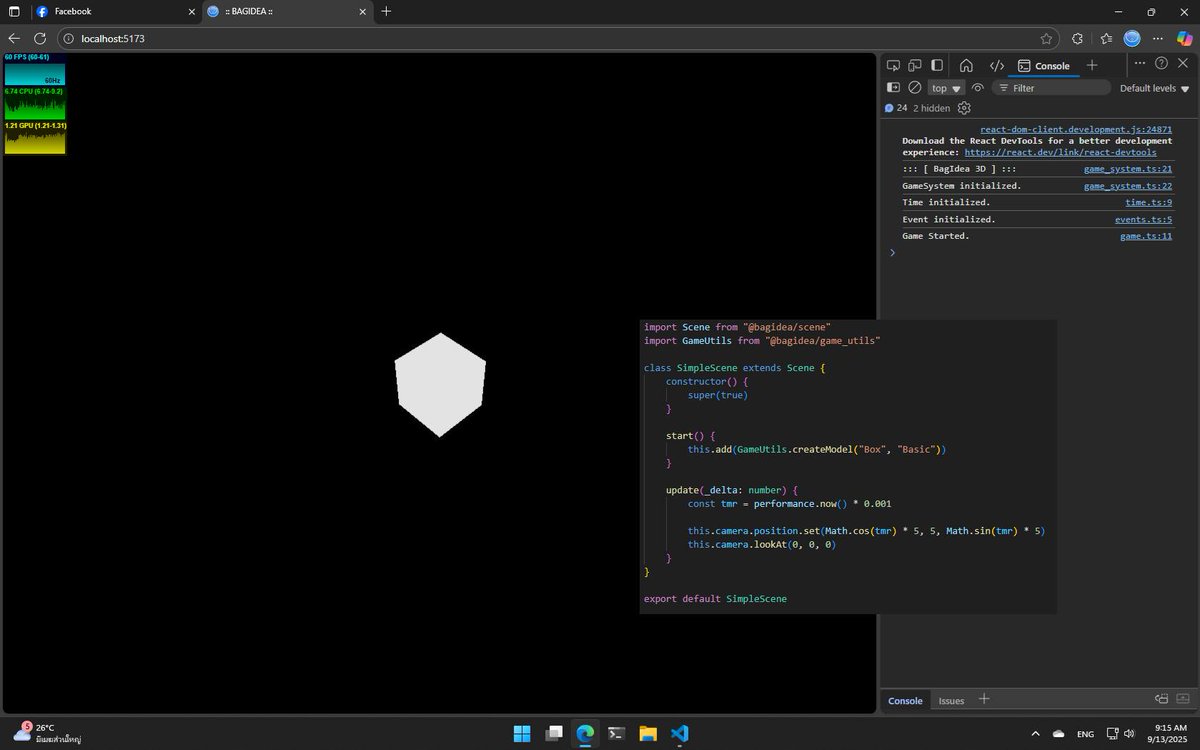Open the ENG language switcher
1200x750 pixels.
click(x=1085, y=733)
